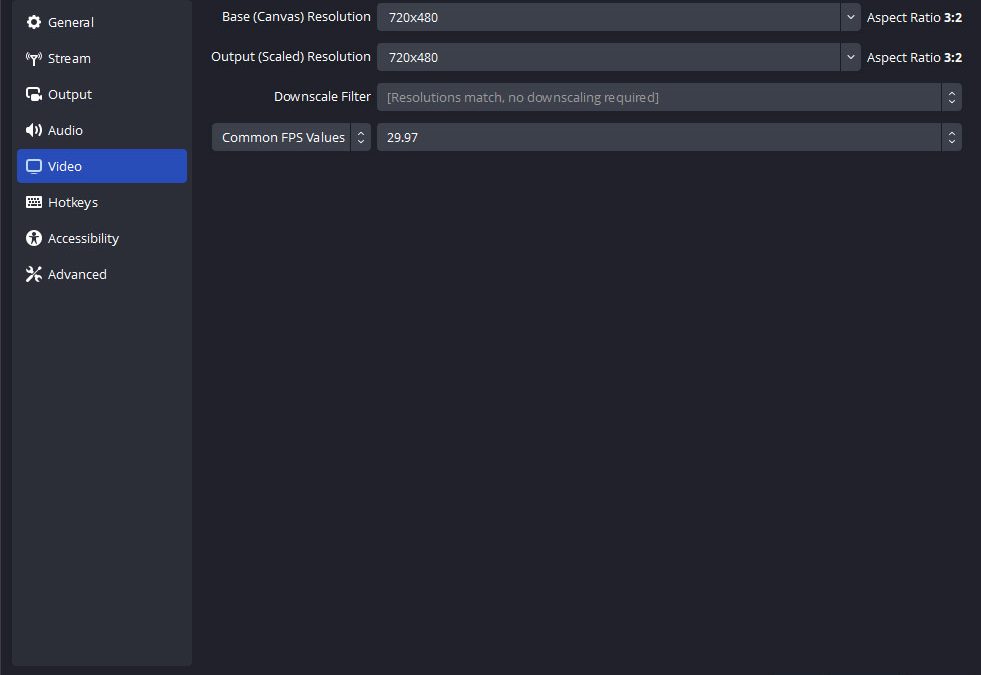Click the Stream antenna icon

[x=34, y=58]
